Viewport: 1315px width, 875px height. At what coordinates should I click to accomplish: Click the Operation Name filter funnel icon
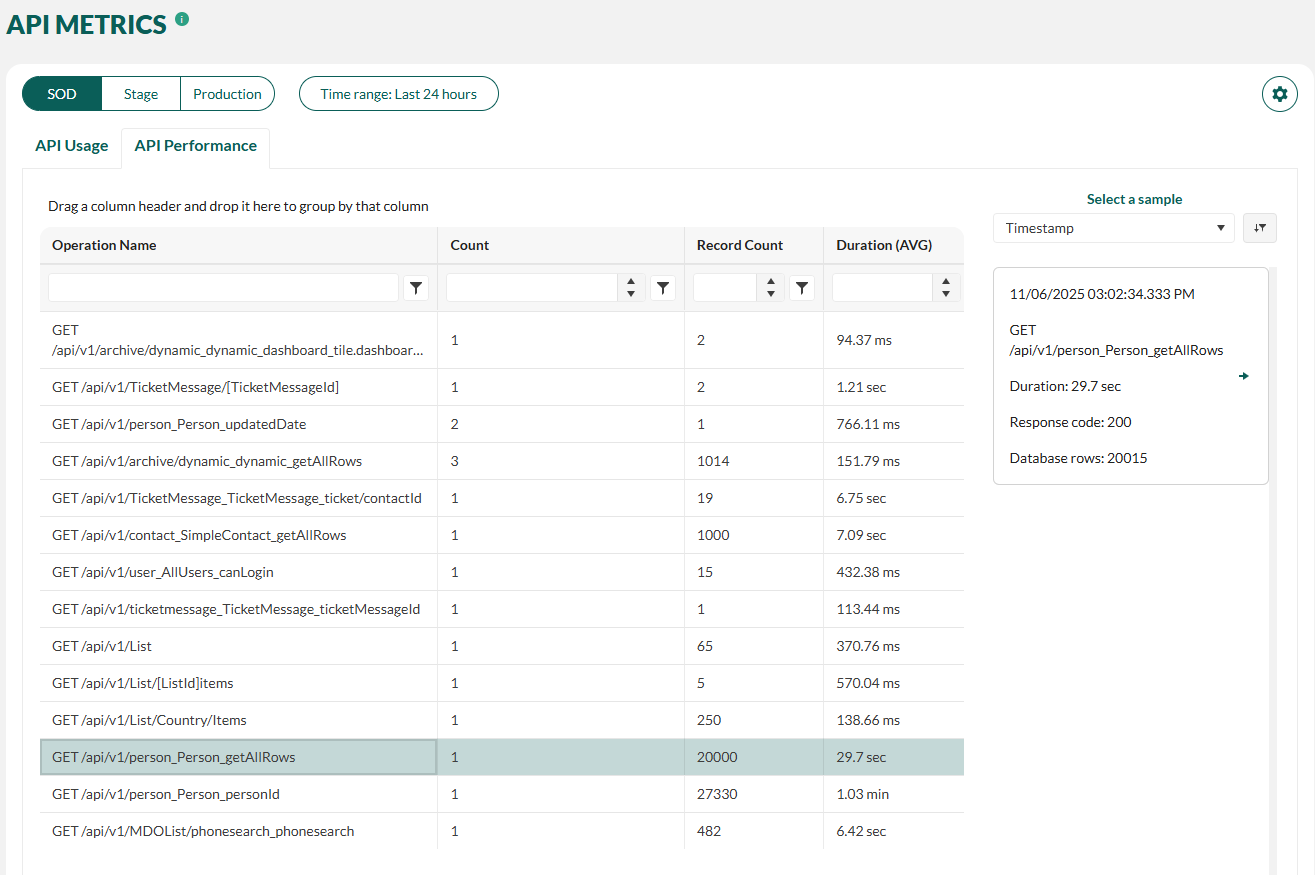coord(417,288)
